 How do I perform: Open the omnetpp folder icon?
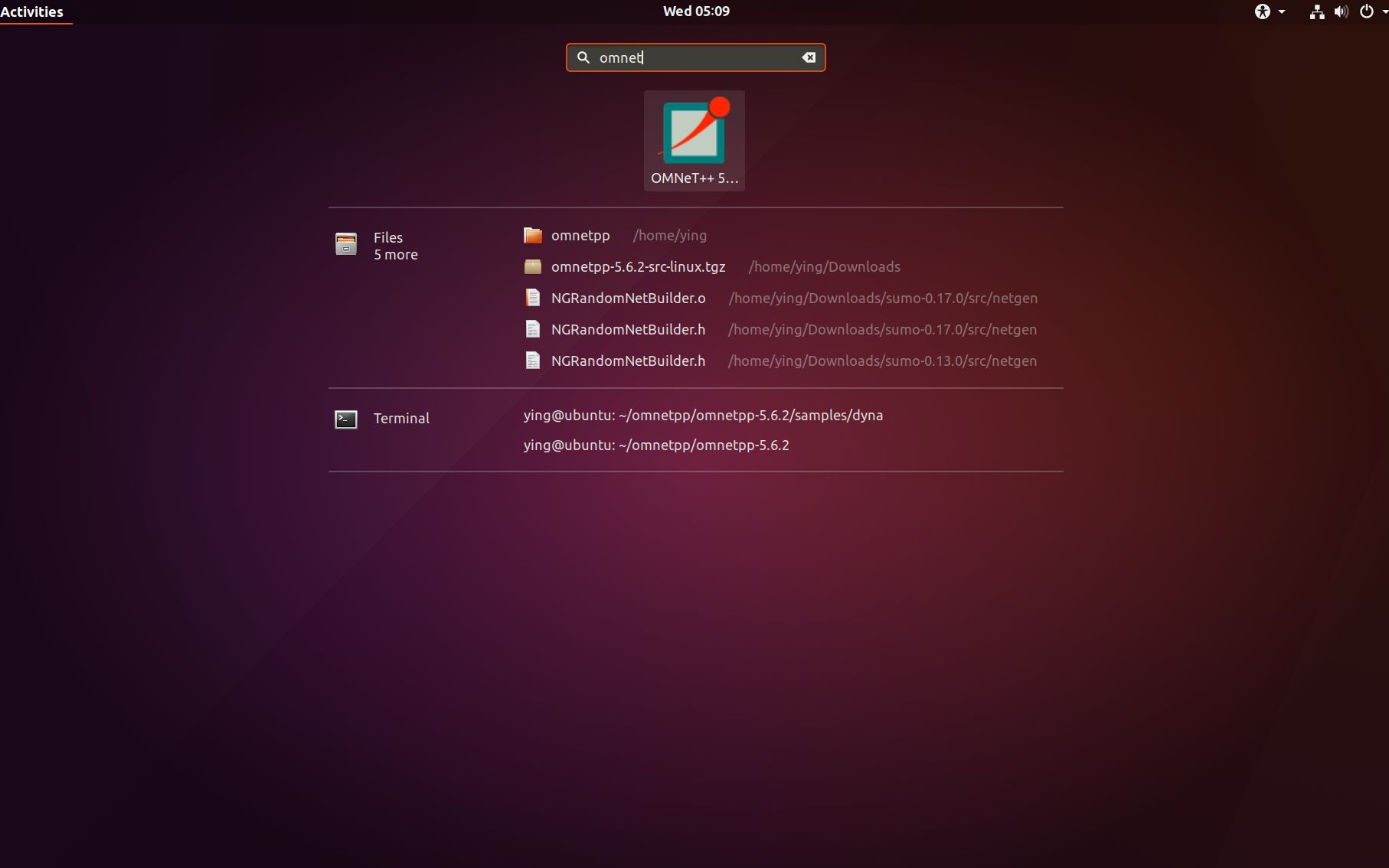(533, 235)
